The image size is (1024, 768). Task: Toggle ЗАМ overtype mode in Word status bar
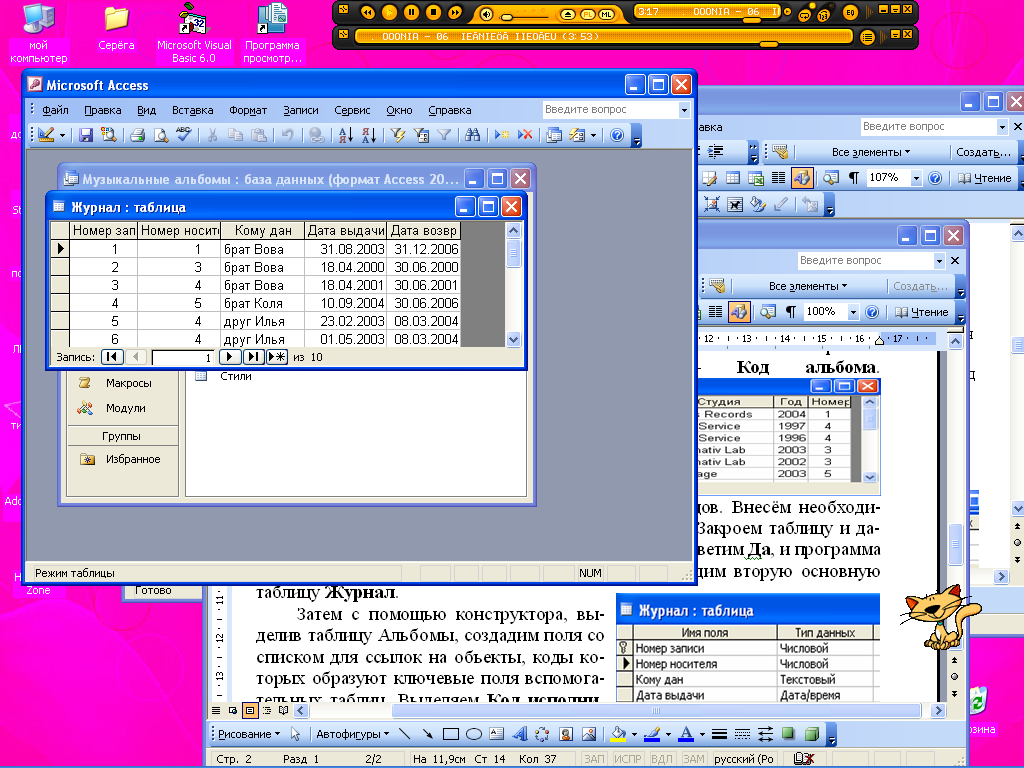pyautogui.click(x=694, y=759)
